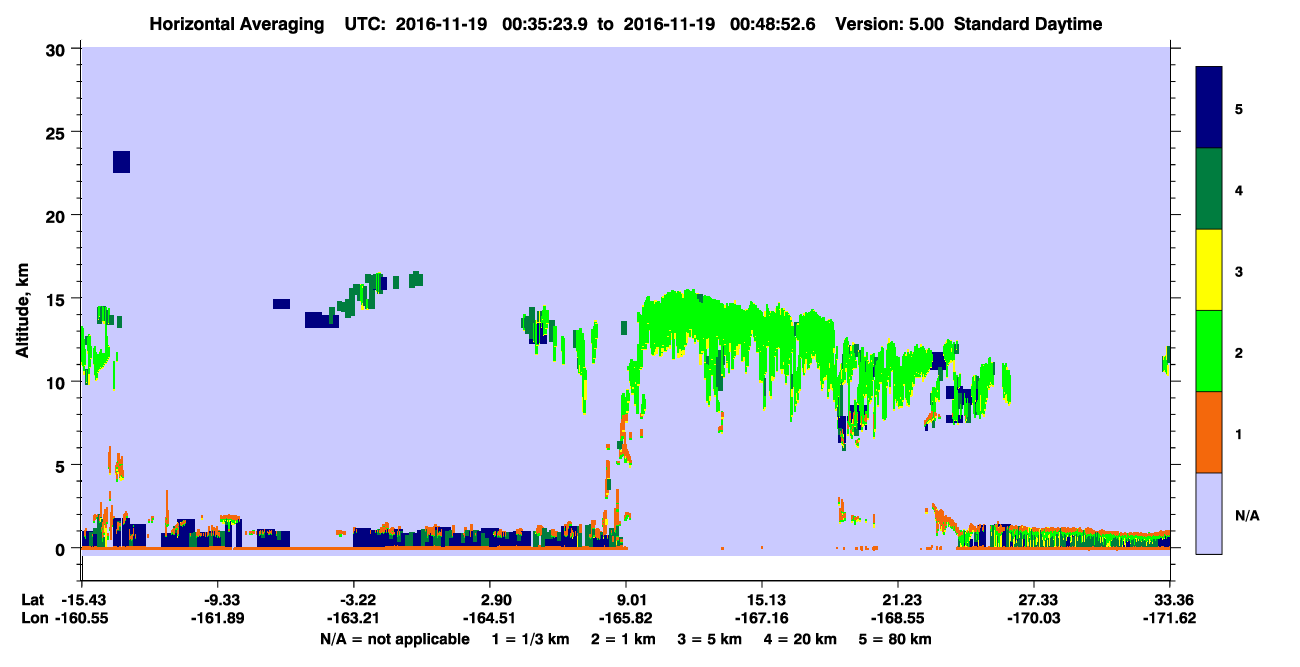Click the longitude value -164.51
Viewport: 1300px width, 667px height.
click(490, 618)
